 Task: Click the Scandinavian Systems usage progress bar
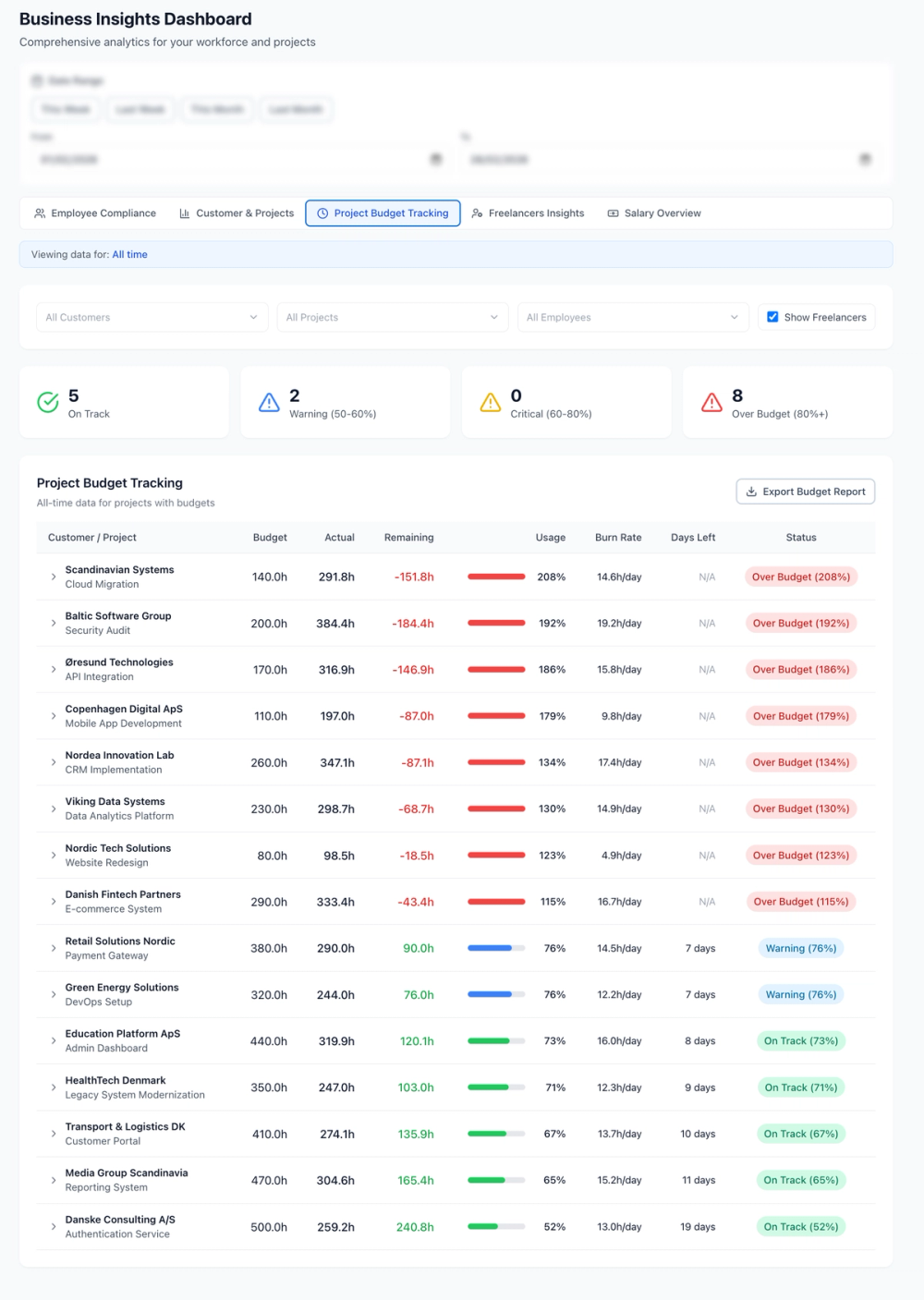(496, 577)
